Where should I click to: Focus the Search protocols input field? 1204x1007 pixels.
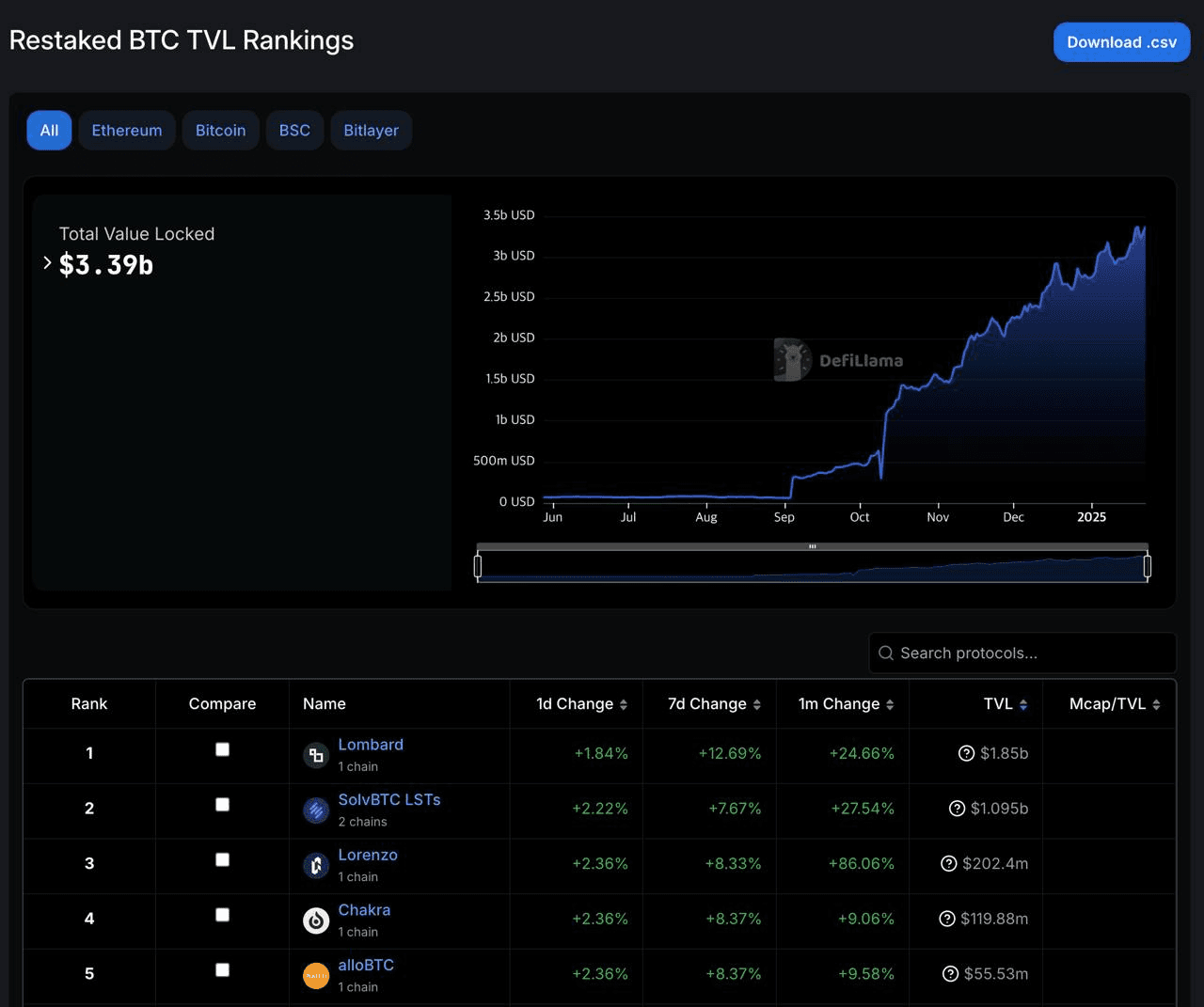tap(1022, 653)
